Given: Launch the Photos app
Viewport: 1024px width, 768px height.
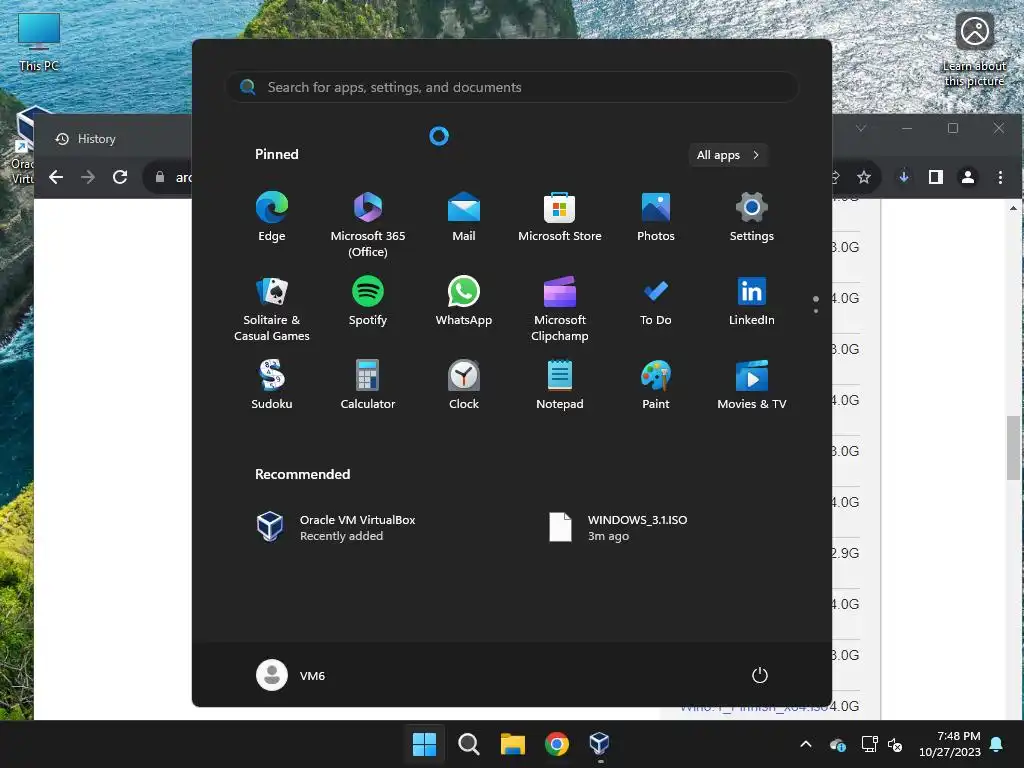Looking at the screenshot, I should click(x=656, y=217).
